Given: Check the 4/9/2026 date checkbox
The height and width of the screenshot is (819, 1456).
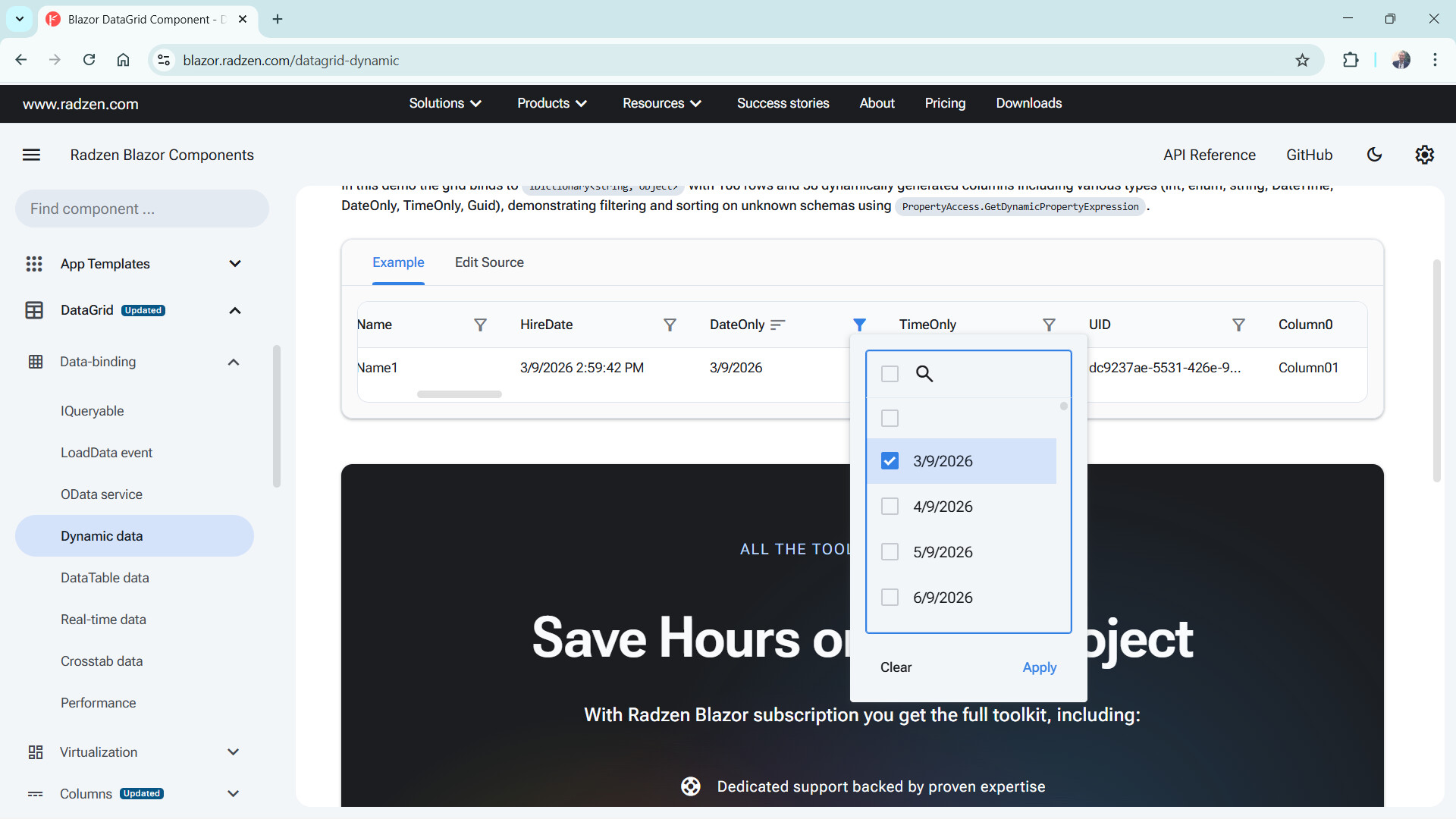Looking at the screenshot, I should (890, 507).
